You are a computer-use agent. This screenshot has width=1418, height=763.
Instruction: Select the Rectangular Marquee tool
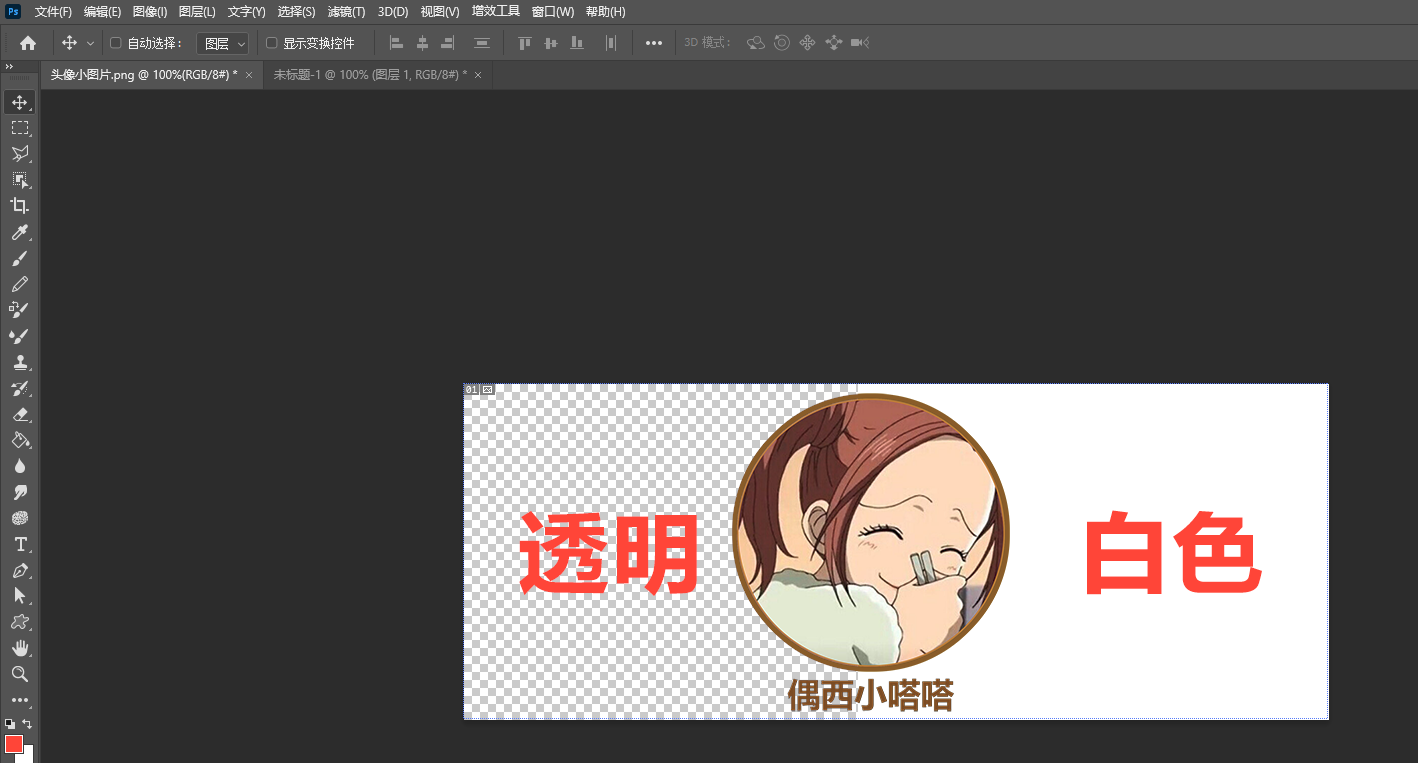[19, 128]
